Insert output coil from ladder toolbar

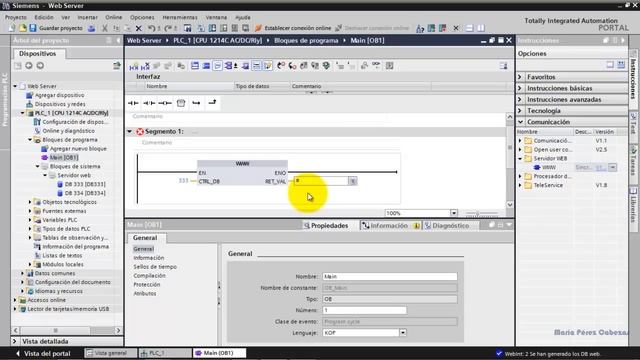coord(165,103)
